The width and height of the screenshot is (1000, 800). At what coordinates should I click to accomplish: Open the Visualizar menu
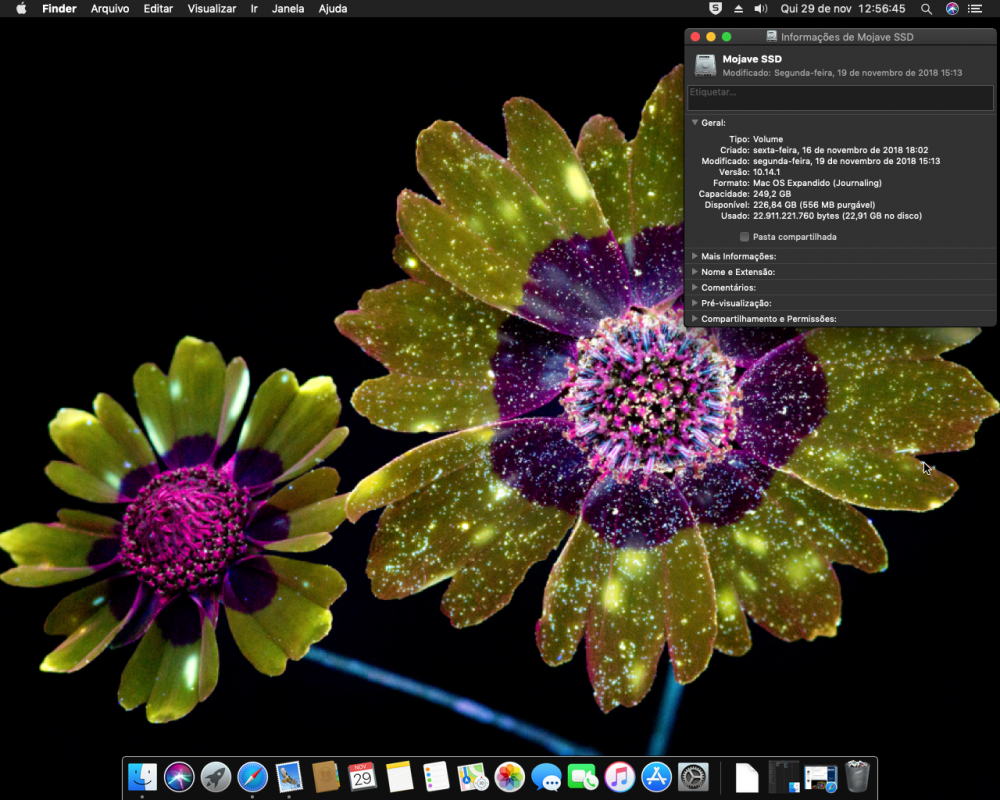(x=212, y=9)
